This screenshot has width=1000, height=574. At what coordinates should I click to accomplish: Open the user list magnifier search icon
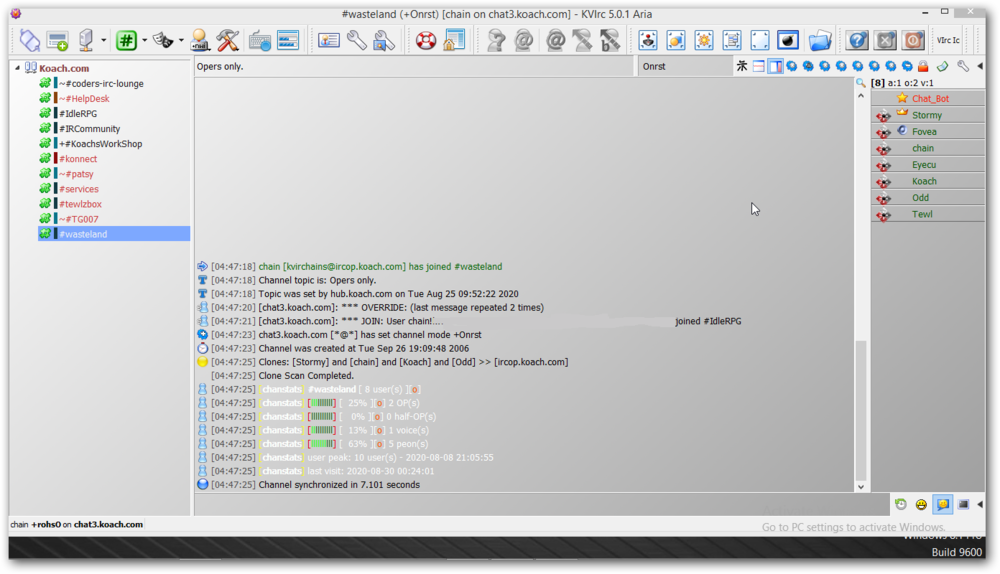861,83
